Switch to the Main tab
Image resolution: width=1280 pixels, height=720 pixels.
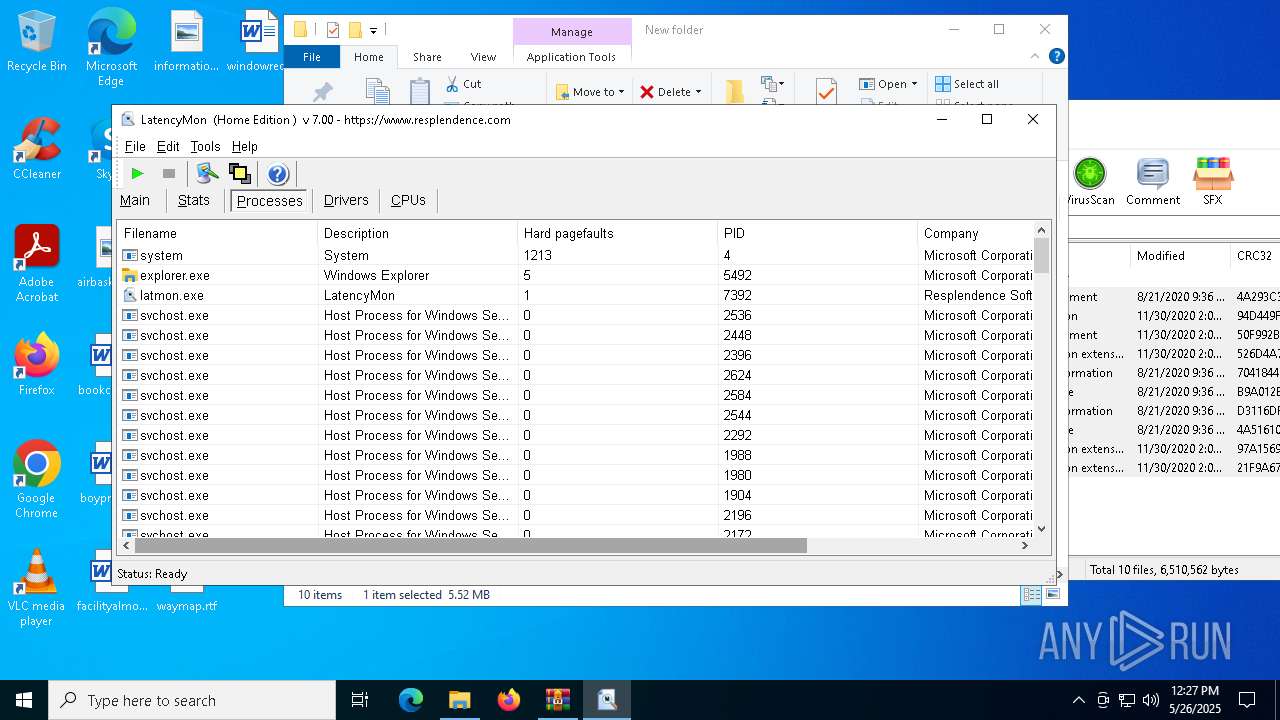point(135,200)
